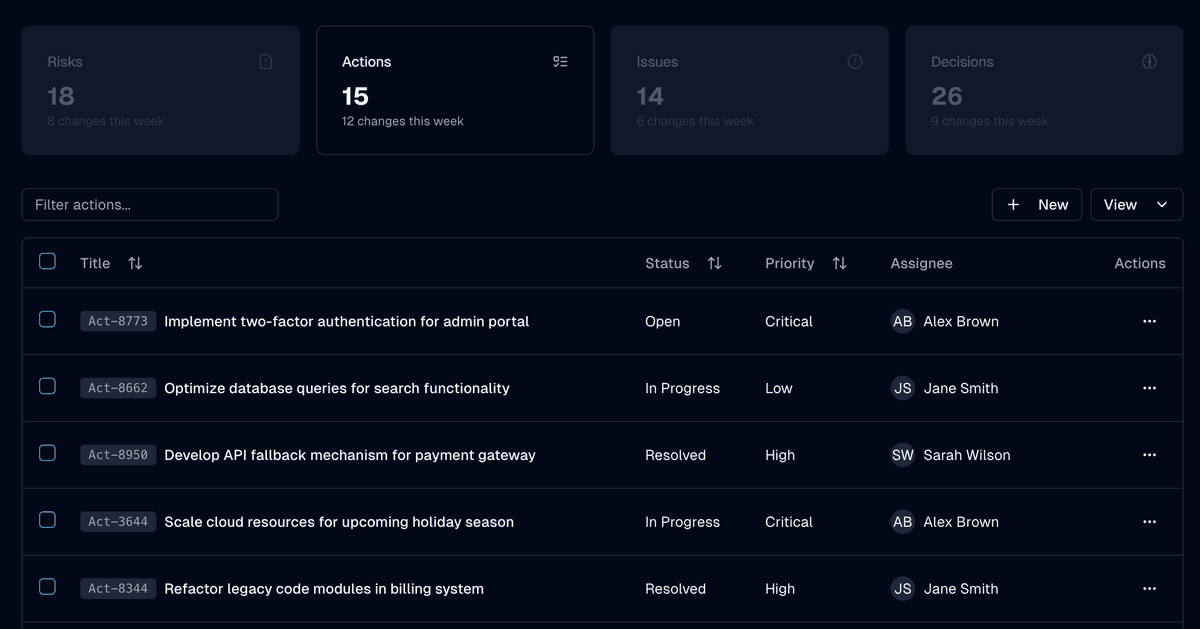Check the checkbox for Act-8662
The width and height of the screenshot is (1200, 629).
pyautogui.click(x=47, y=387)
